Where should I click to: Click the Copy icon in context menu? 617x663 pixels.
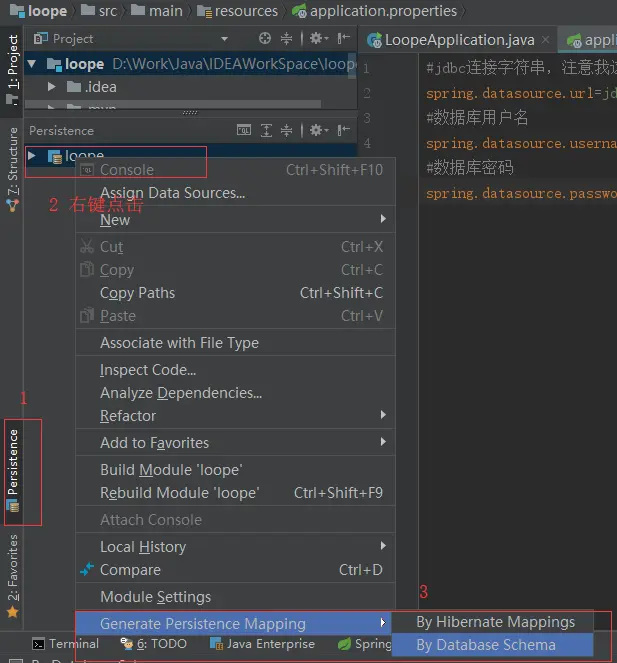pyautogui.click(x=87, y=269)
